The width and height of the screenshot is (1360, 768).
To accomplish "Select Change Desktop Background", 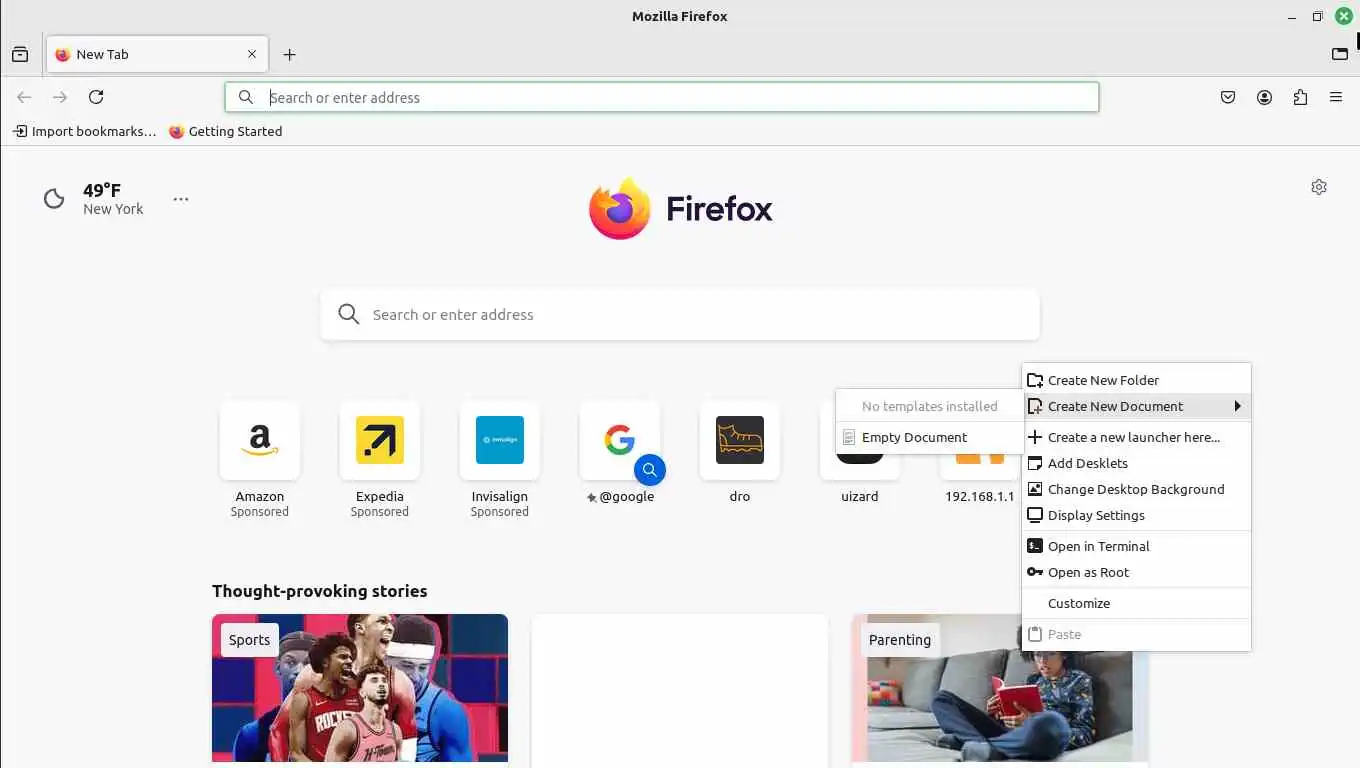I will tap(1136, 489).
